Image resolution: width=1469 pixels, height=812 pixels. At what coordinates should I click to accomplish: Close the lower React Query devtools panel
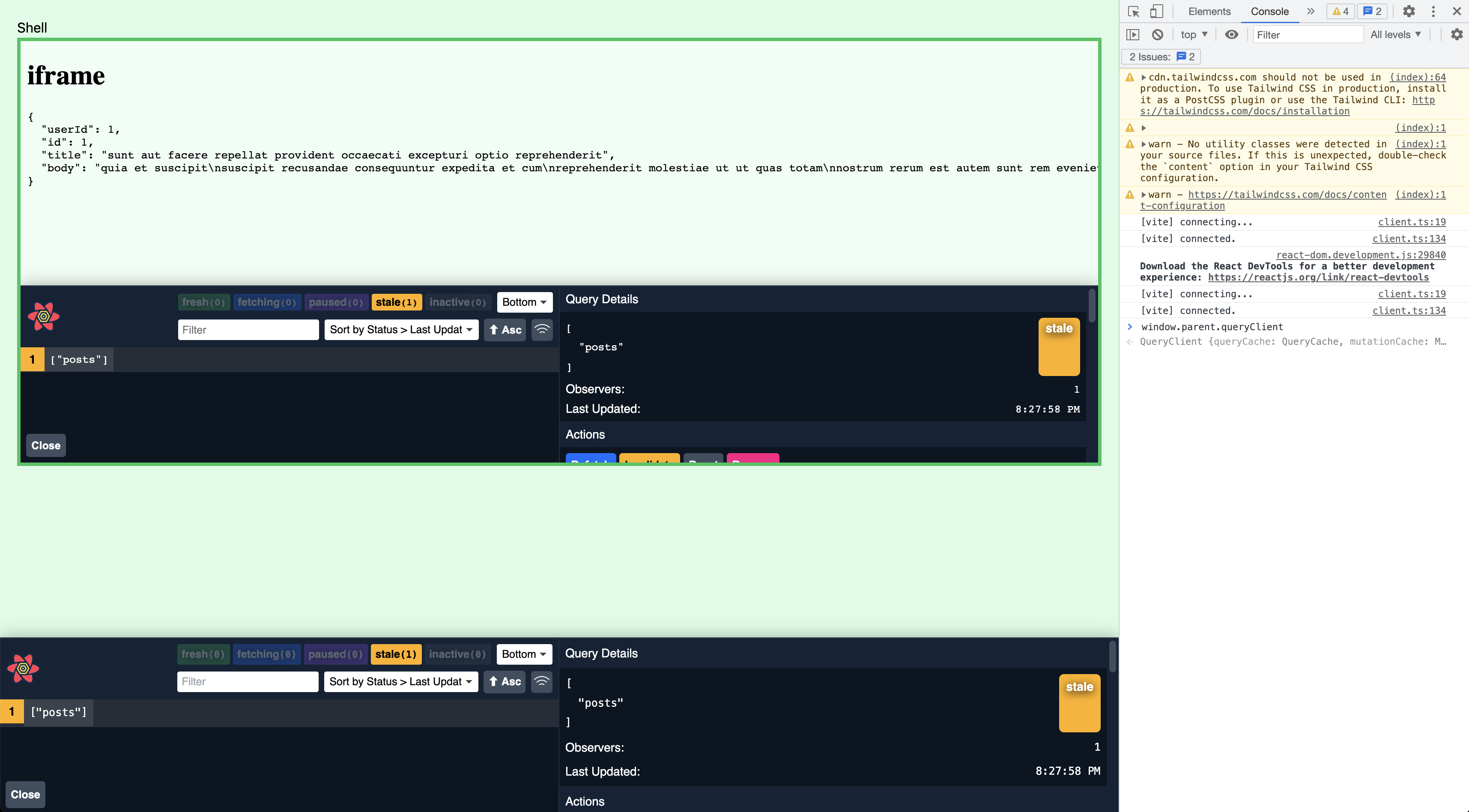(x=25, y=794)
